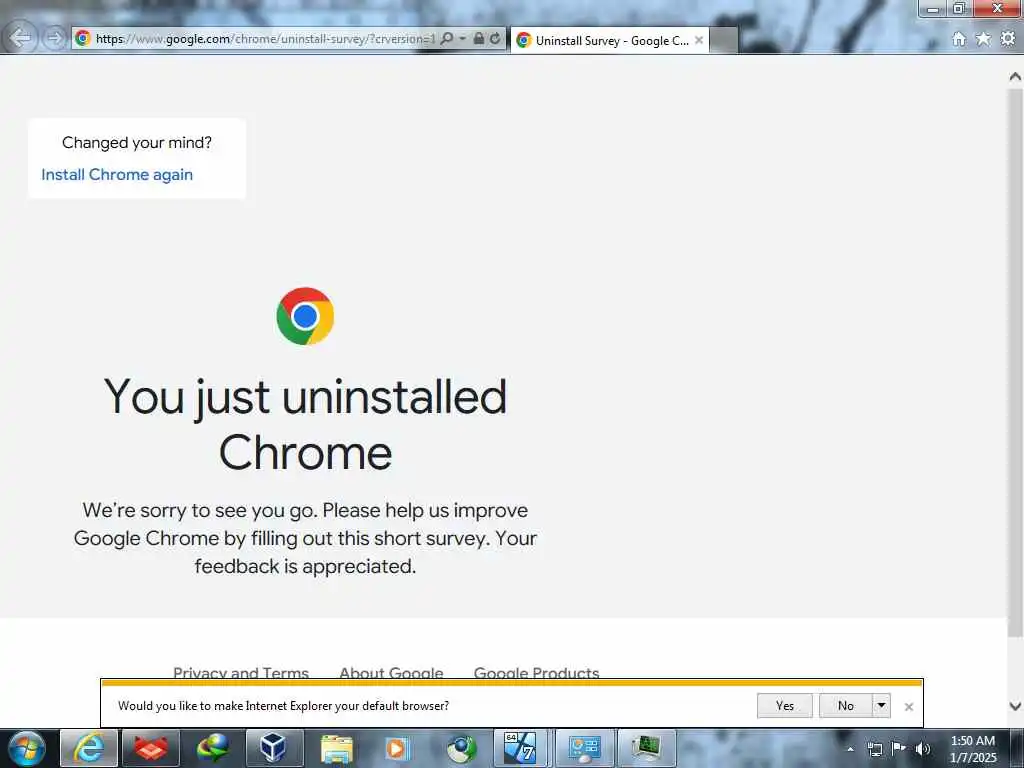Select the address bar URL field
The image size is (1024, 768).
tap(264, 39)
